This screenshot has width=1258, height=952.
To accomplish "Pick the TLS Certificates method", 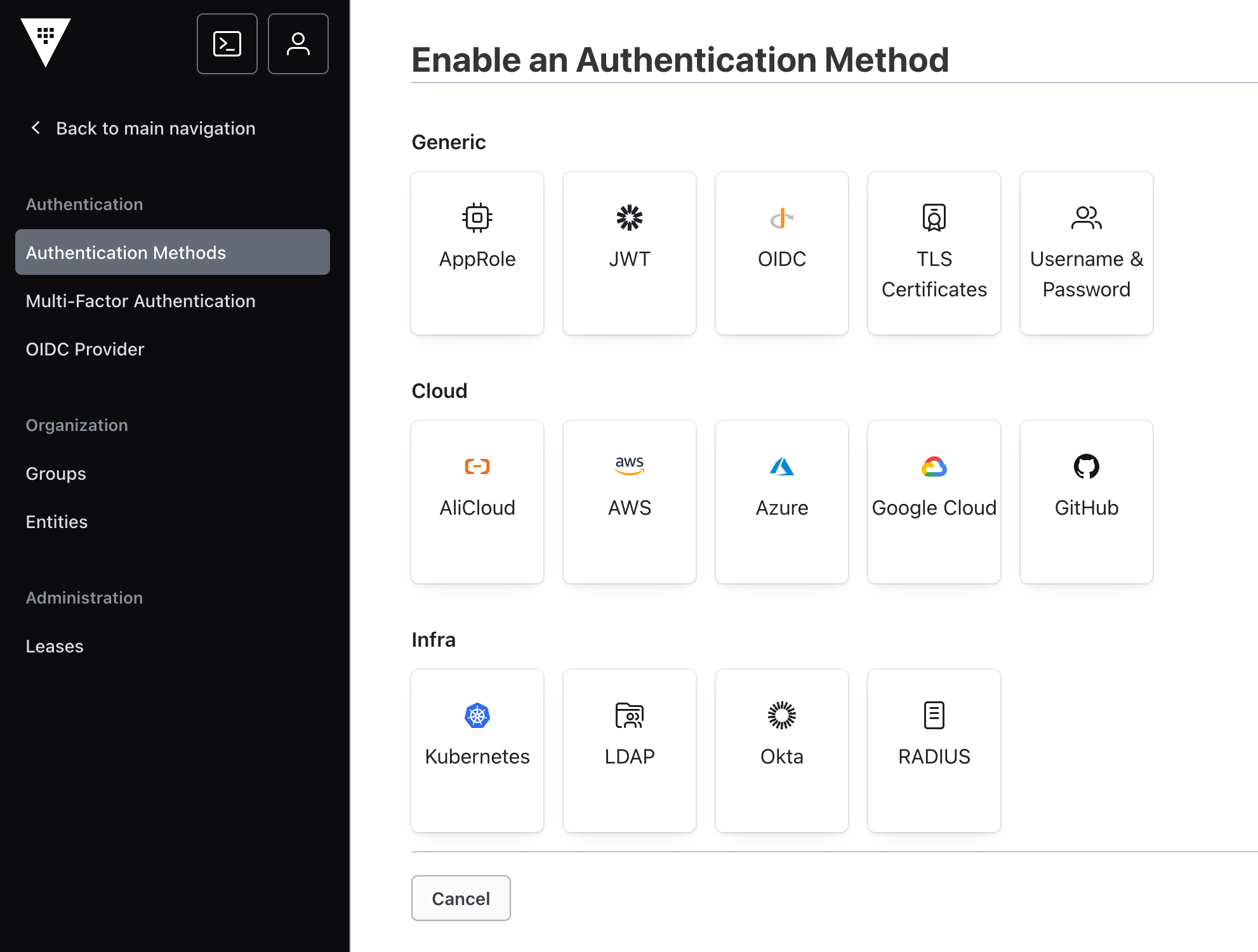I will (934, 253).
